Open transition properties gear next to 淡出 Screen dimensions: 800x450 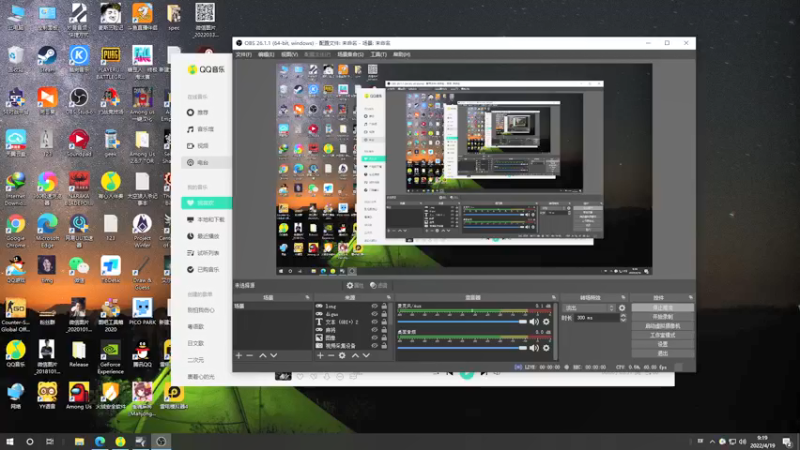(622, 308)
